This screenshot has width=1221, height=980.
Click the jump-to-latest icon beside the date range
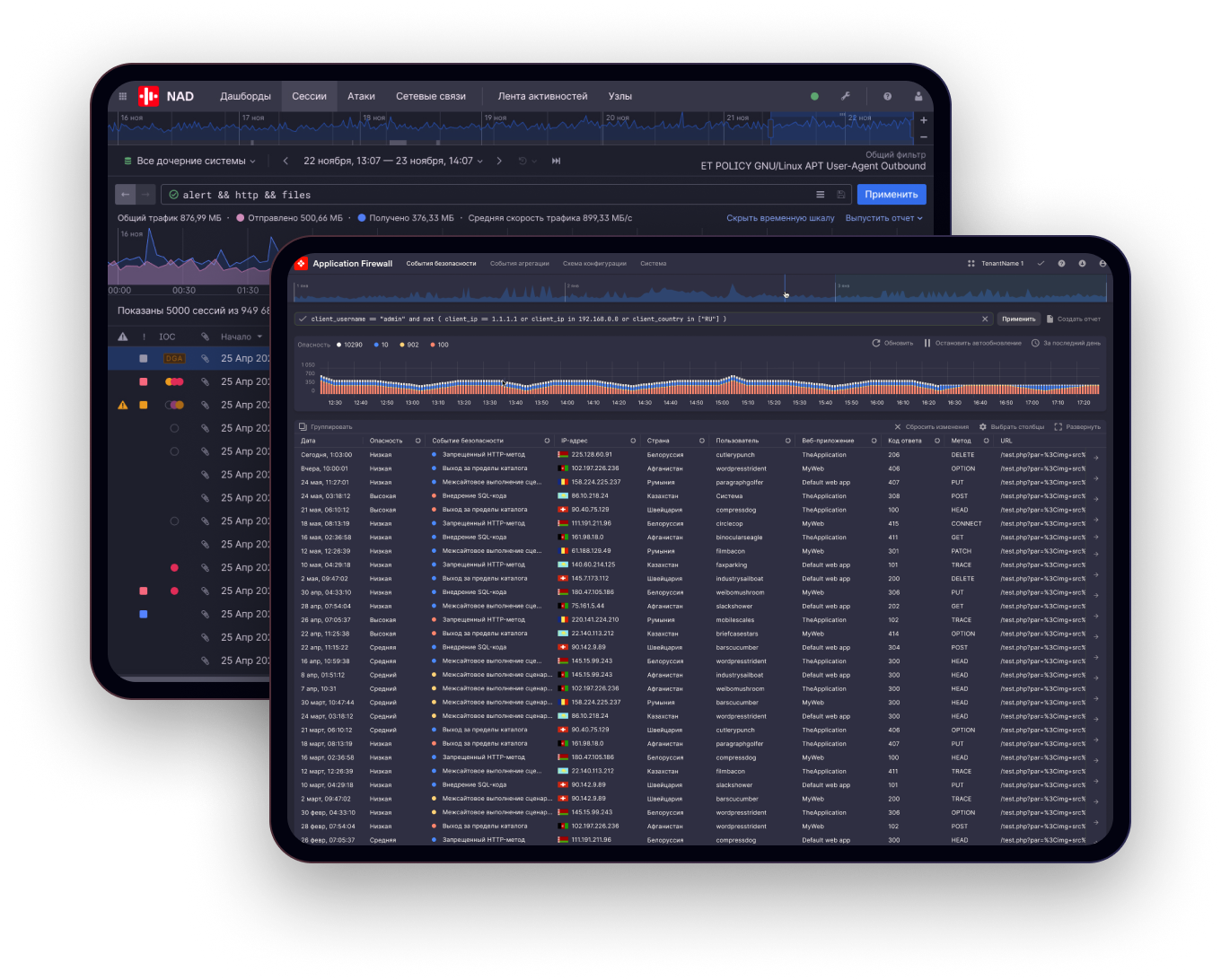[x=556, y=161]
